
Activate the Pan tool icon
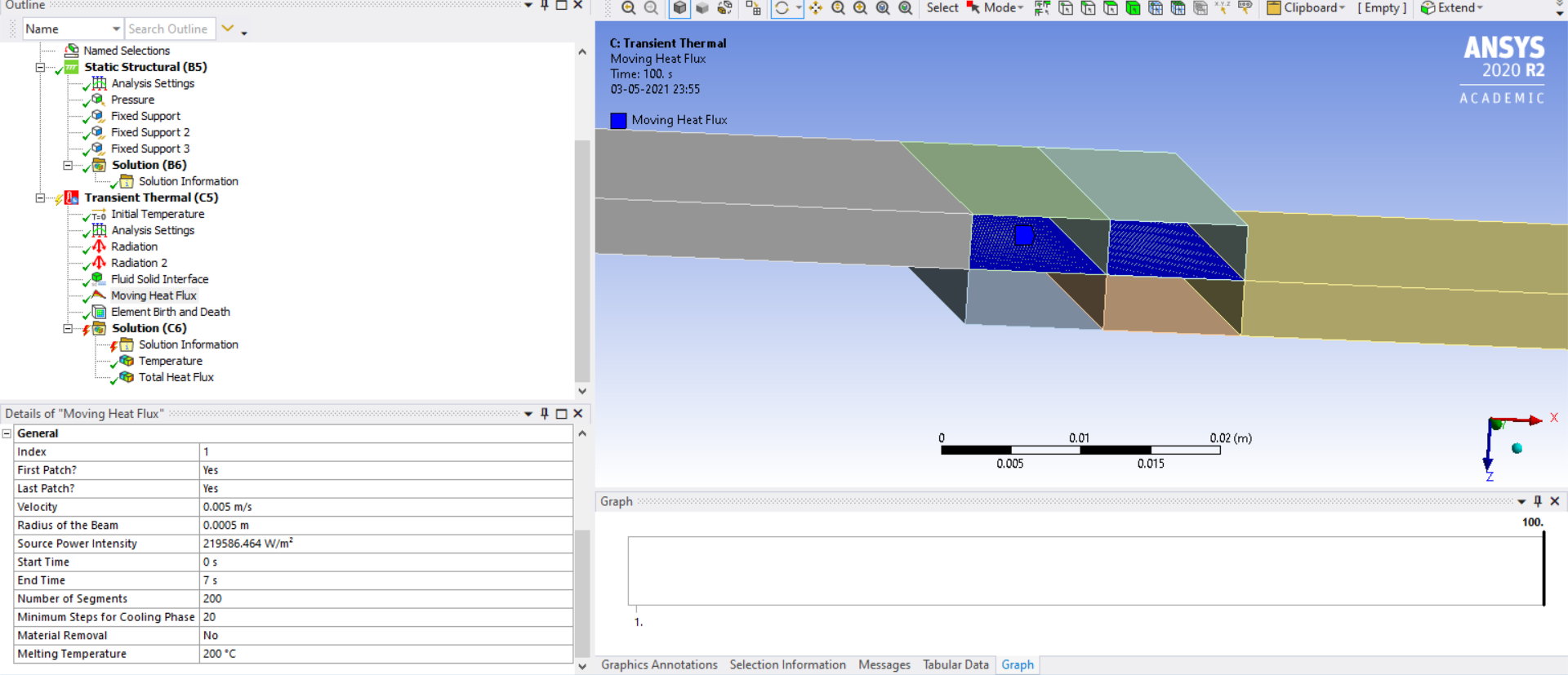[815, 8]
